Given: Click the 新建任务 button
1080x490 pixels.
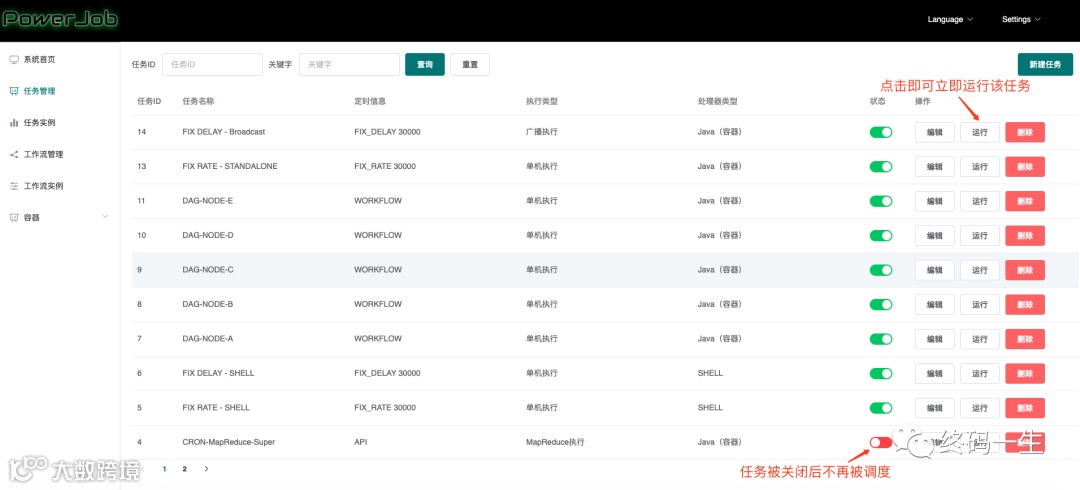Looking at the screenshot, I should pos(1045,64).
